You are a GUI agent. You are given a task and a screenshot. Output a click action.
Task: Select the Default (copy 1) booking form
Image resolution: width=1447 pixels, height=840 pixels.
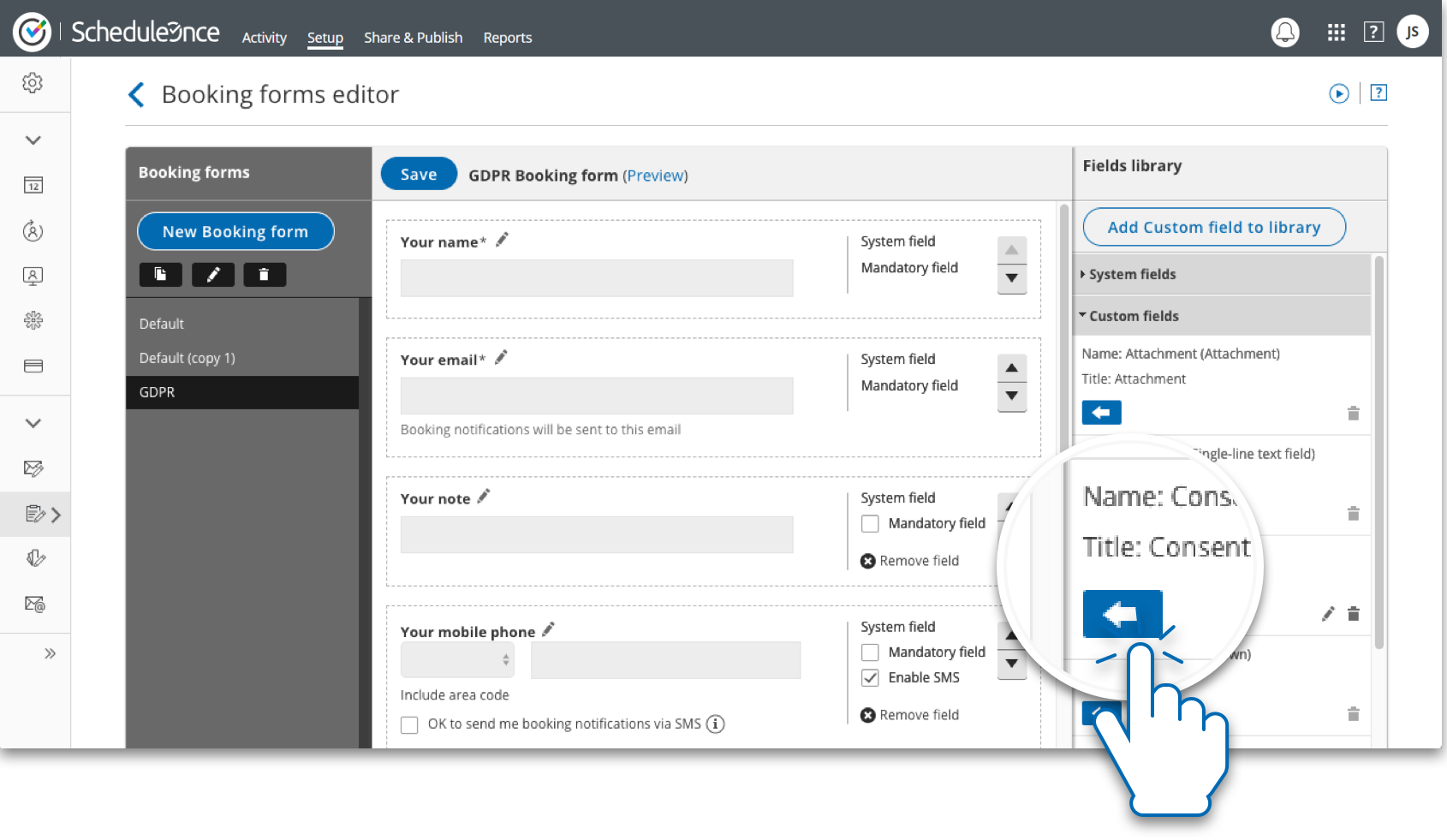(188, 358)
